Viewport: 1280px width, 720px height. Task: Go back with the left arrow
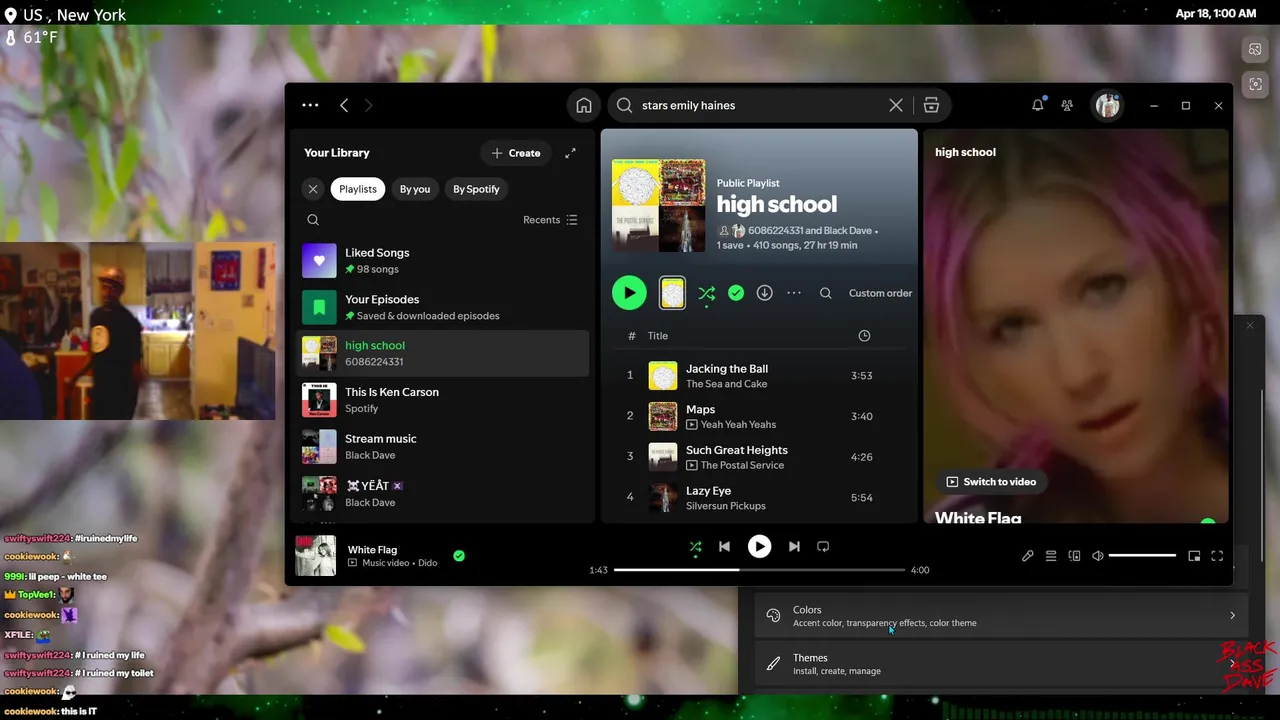point(344,105)
